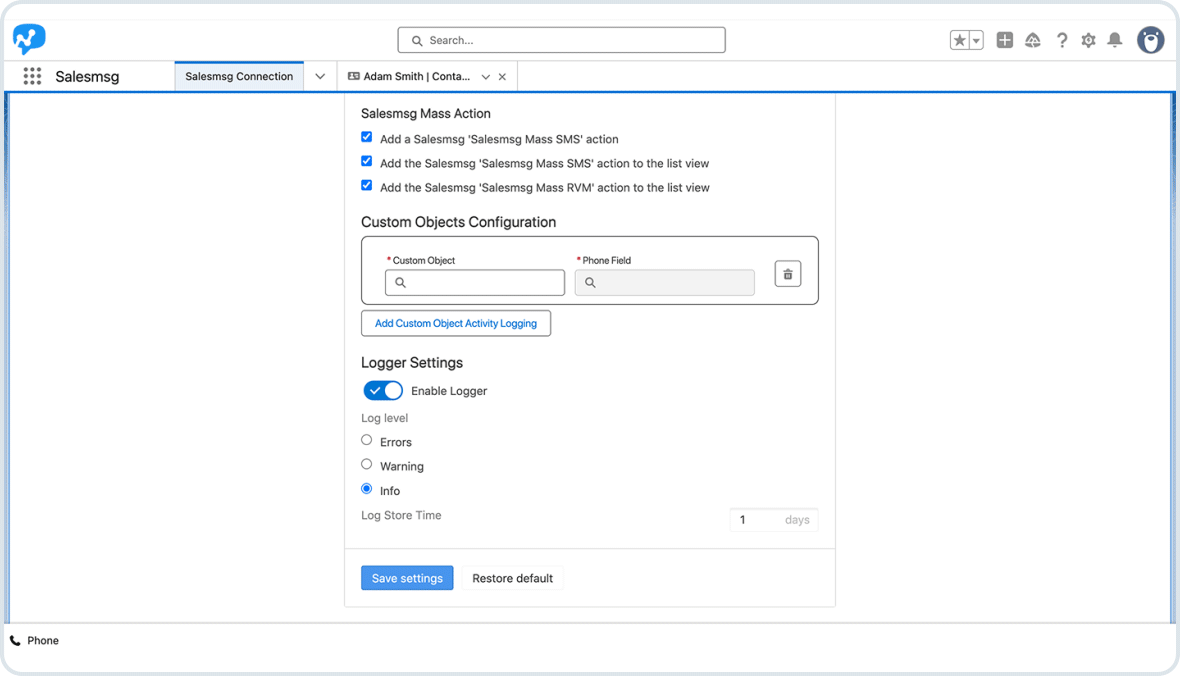
Task: Click the Save settings button
Action: 406,578
